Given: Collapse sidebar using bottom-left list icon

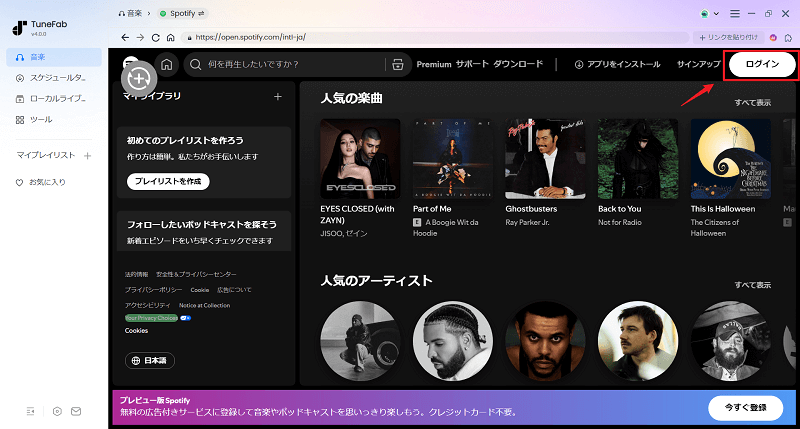Looking at the screenshot, I should (x=31, y=411).
